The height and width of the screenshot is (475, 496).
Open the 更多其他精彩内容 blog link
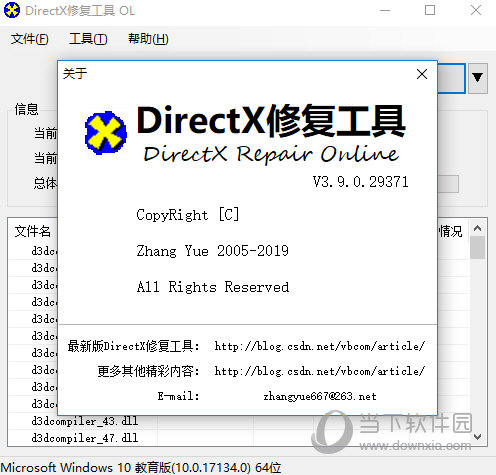pos(319,371)
